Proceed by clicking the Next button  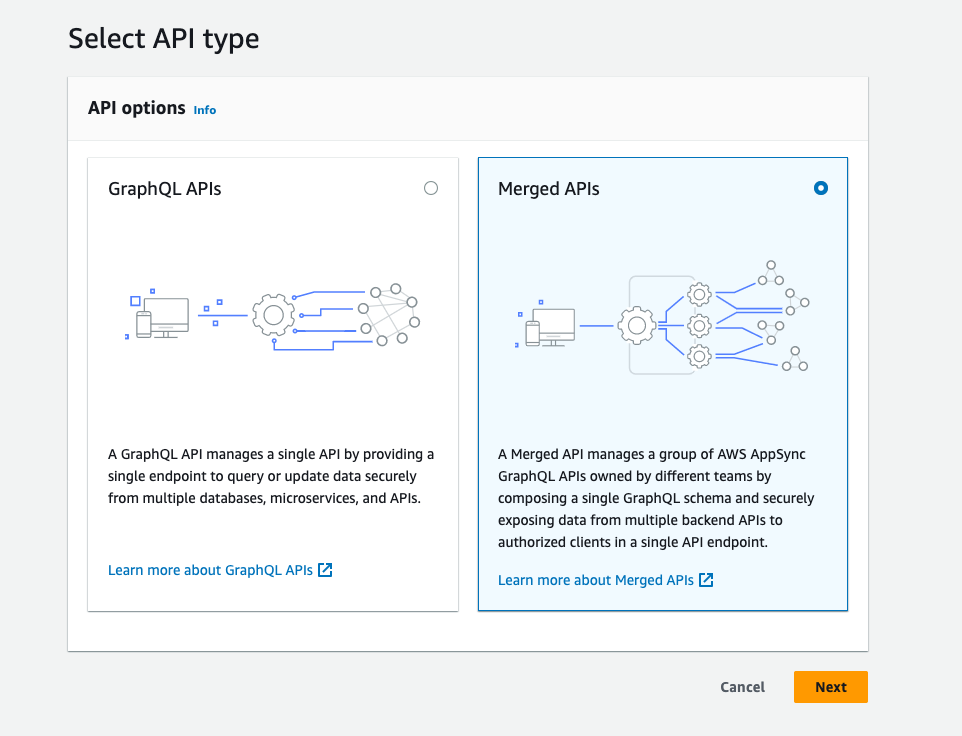pos(830,687)
